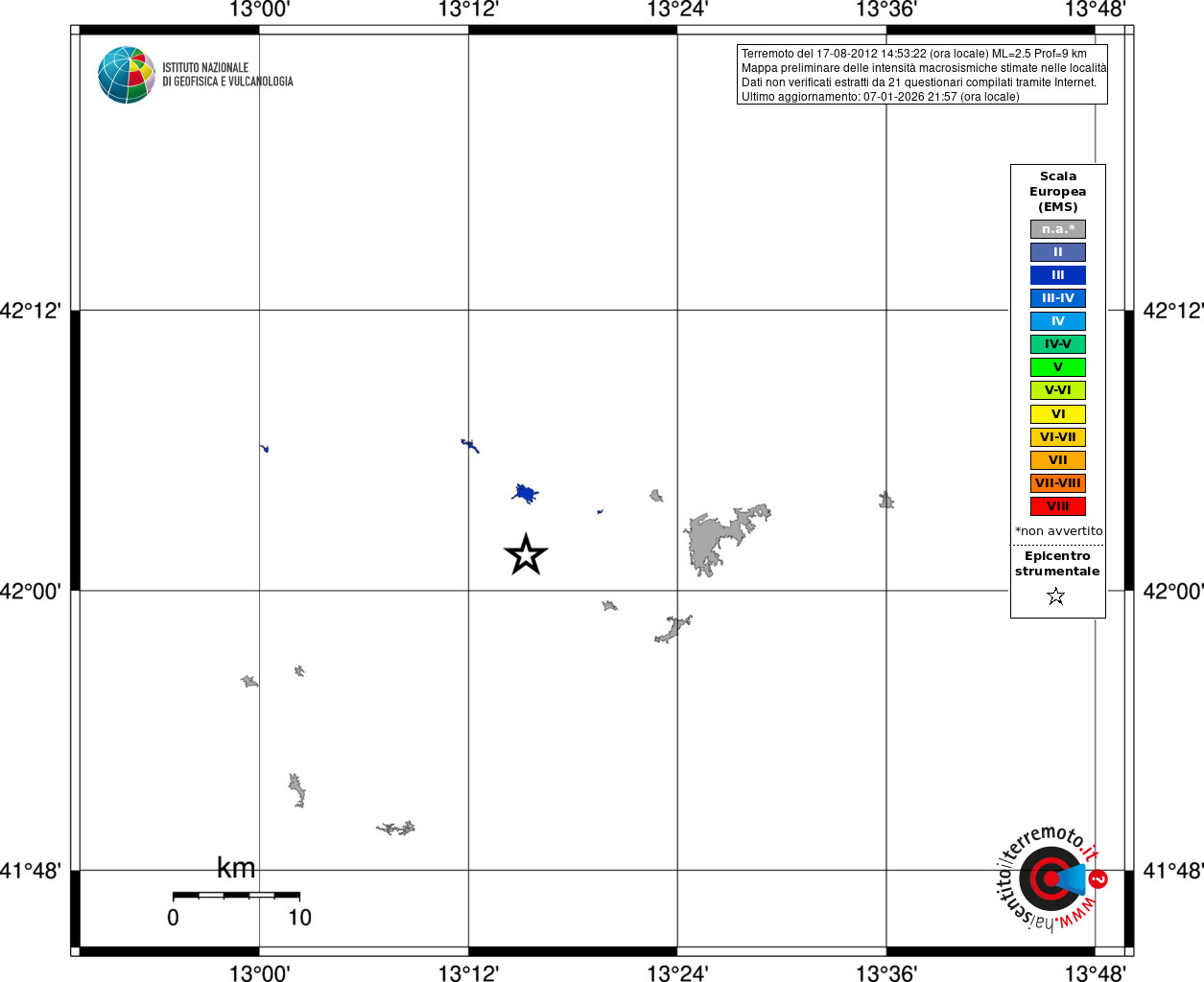
Task: Select the gray n.a.* legend swatch
Action: click(1058, 229)
